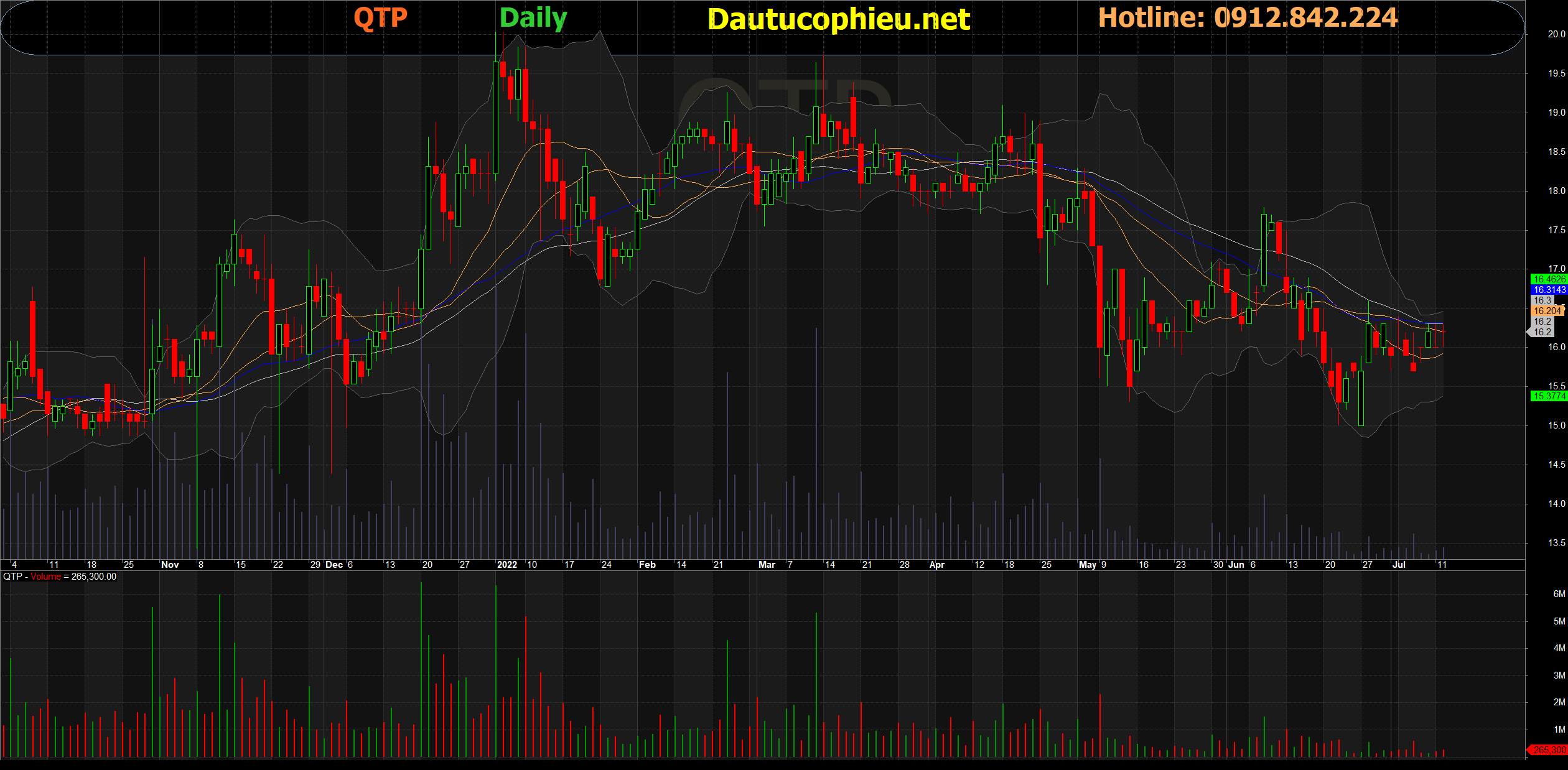Click the Jul month marker on date axis

[1398, 565]
